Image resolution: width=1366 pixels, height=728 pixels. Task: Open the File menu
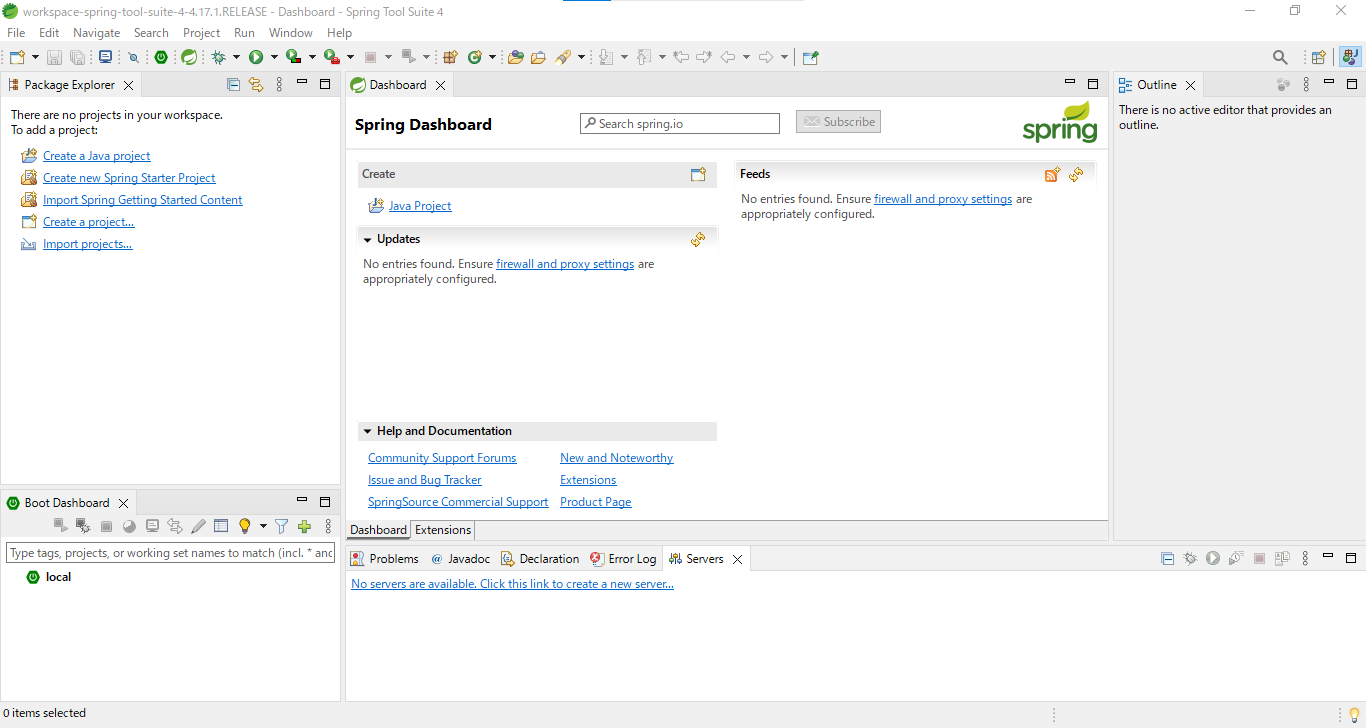[16, 33]
